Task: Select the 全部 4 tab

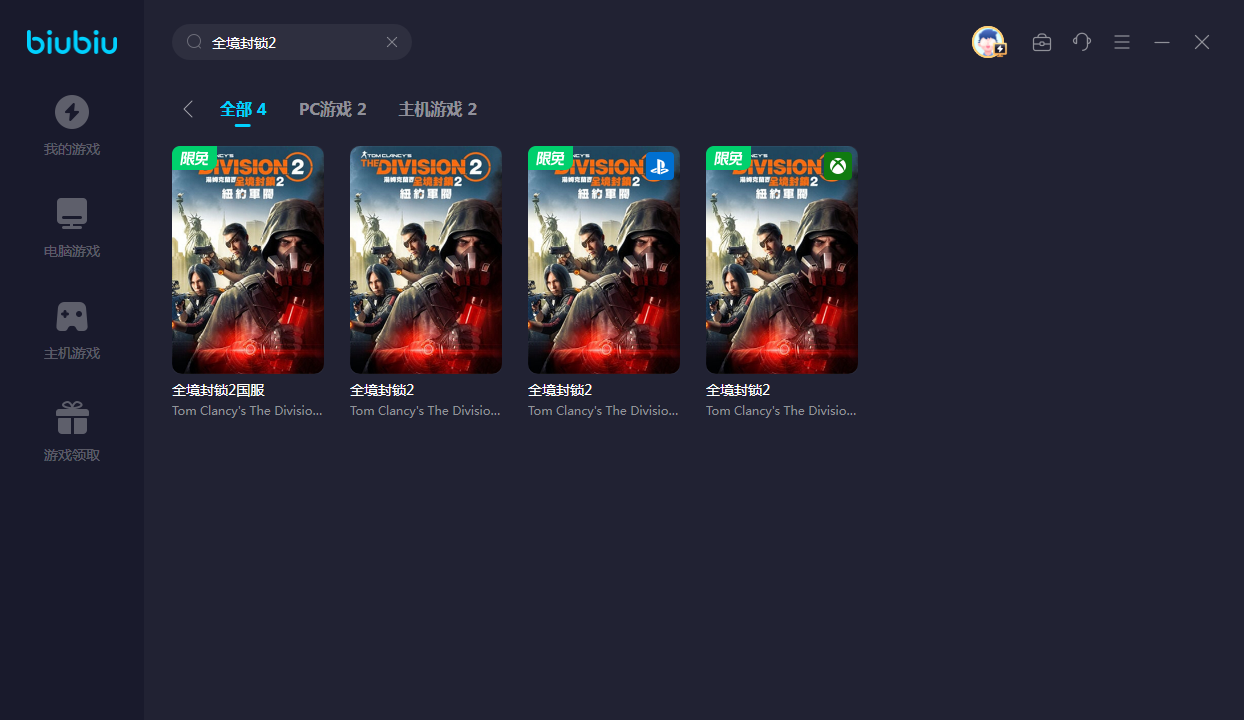Action: [243, 109]
